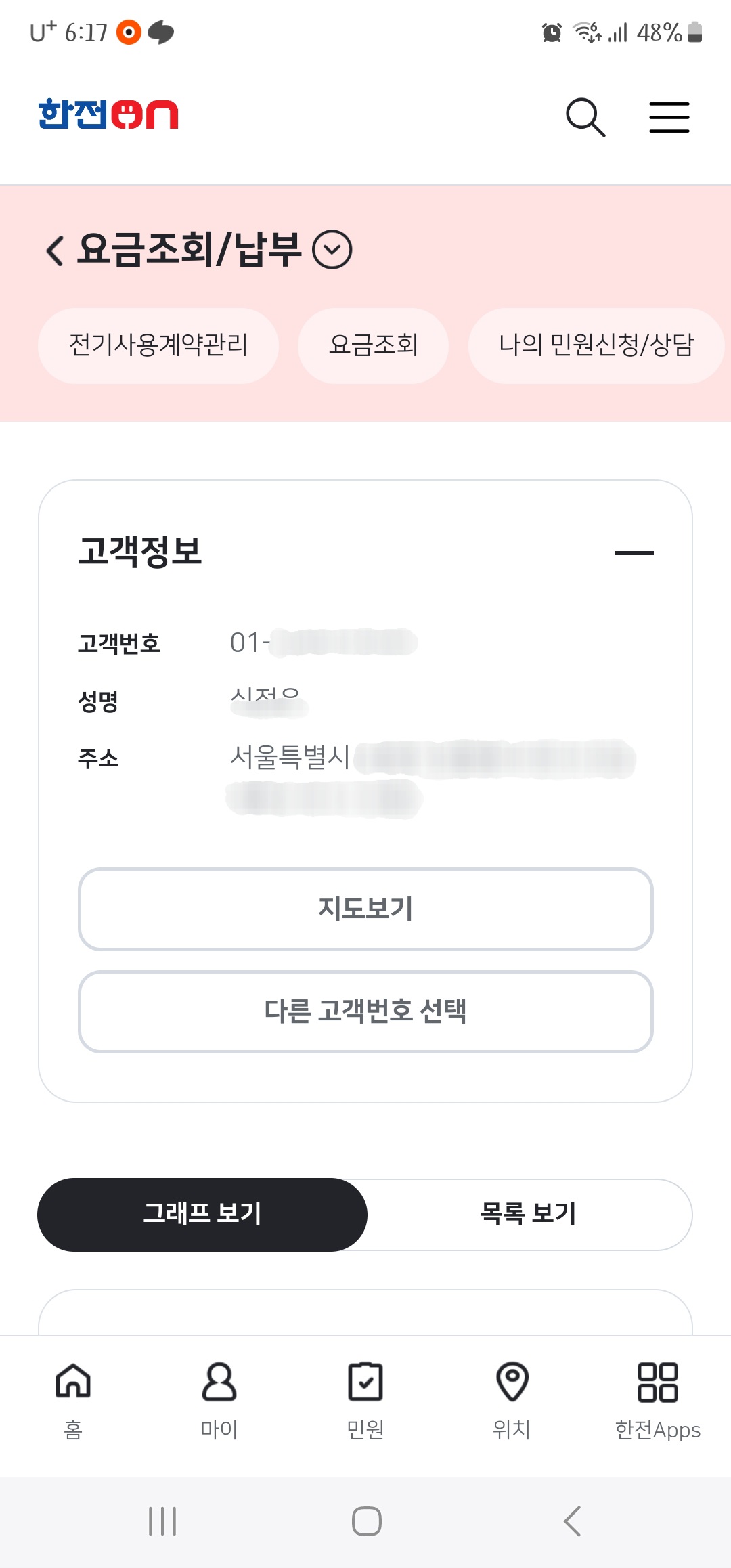Tap the Android recent apps button
Viewport: 731px width, 1568px height.
(x=162, y=1521)
